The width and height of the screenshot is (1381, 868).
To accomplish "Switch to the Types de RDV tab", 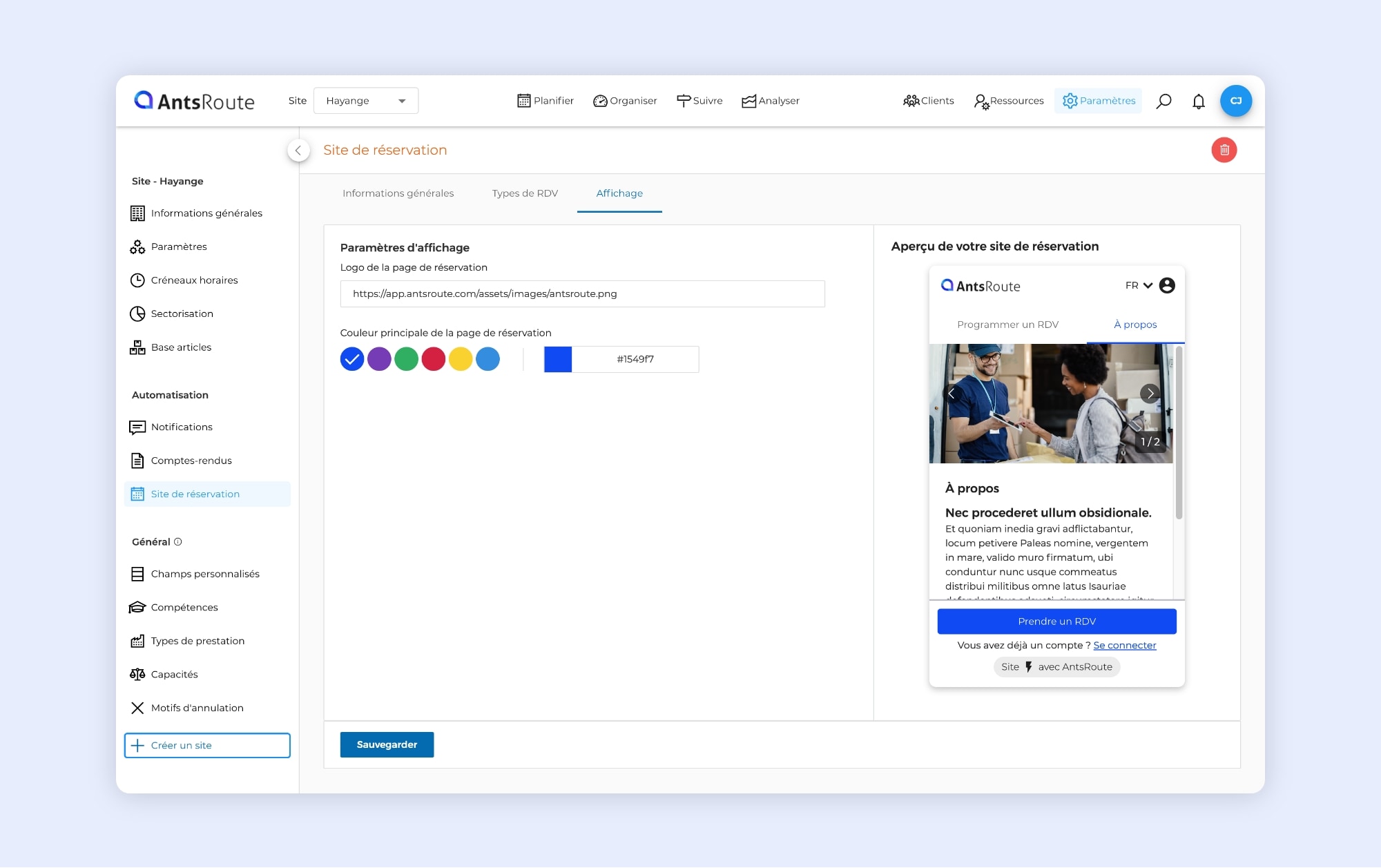I will tap(524, 193).
